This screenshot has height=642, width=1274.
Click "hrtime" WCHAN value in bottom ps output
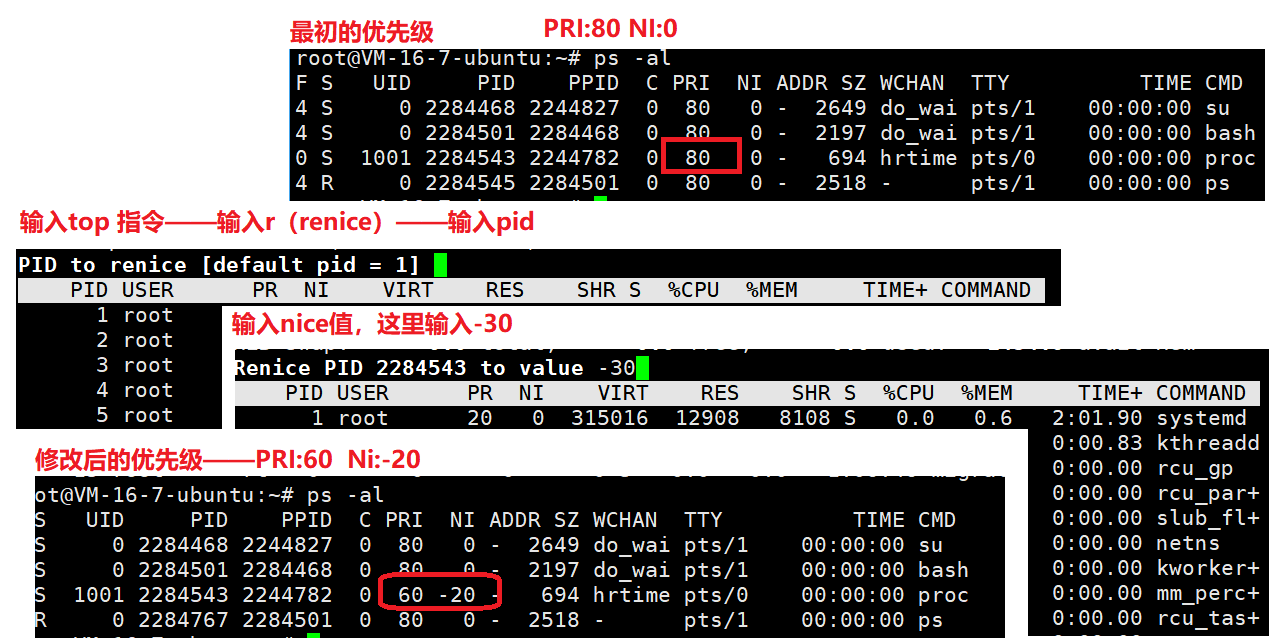(631, 595)
